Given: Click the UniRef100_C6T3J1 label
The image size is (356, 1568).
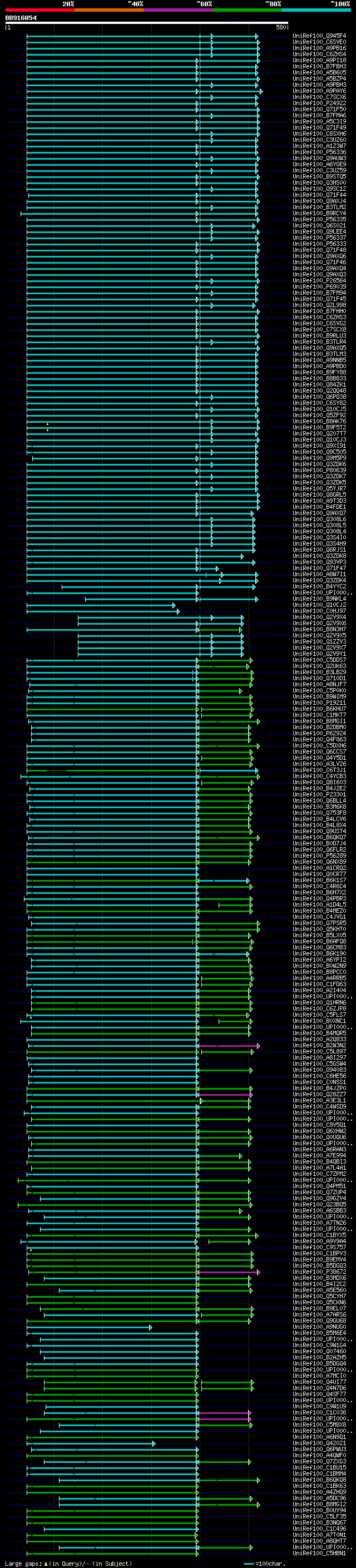Looking at the screenshot, I should (319, 770).
